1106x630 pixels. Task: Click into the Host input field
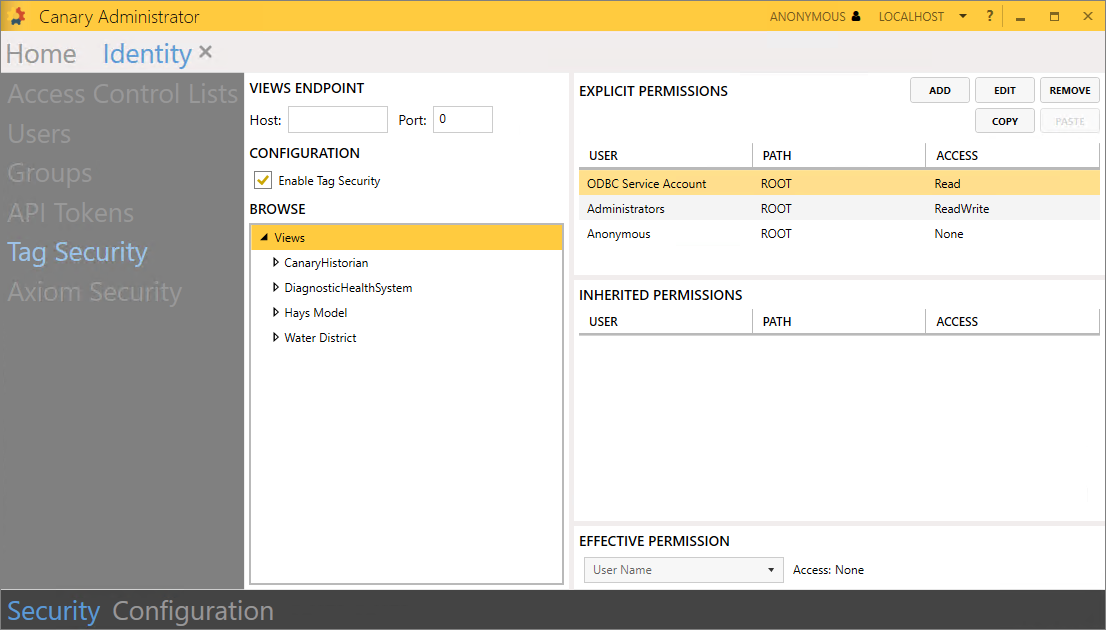337,120
